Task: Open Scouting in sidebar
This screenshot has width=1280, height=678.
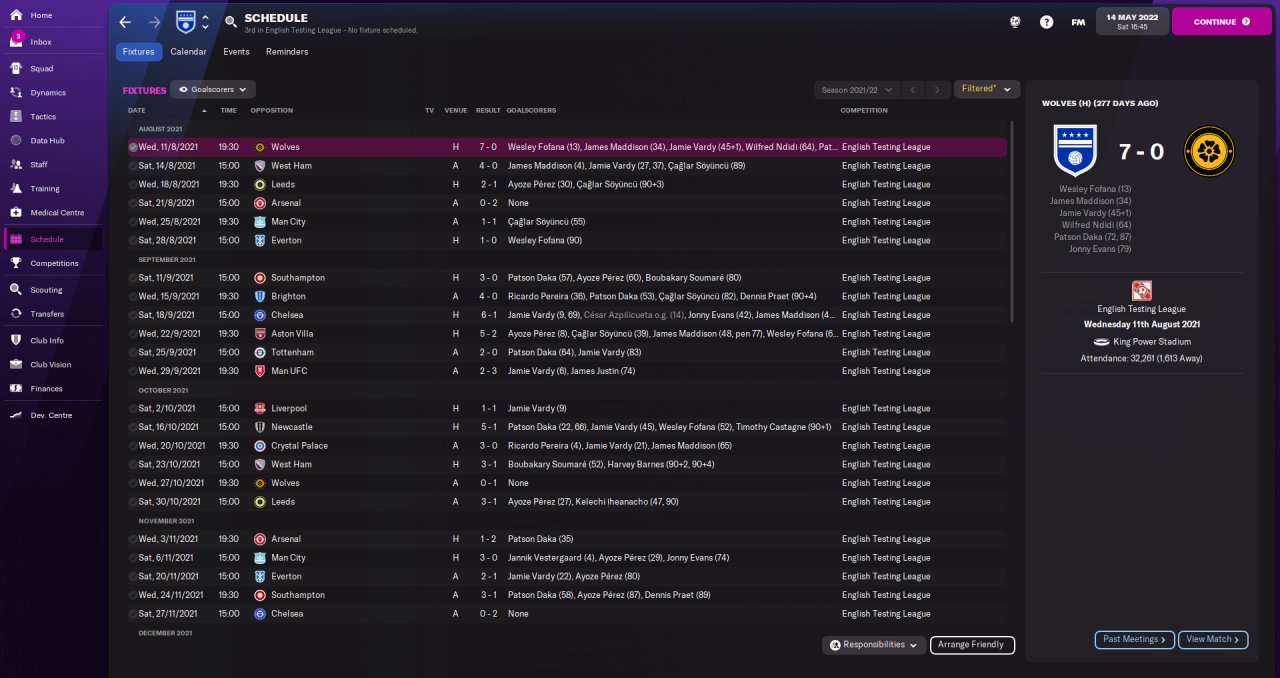Action: coord(46,290)
